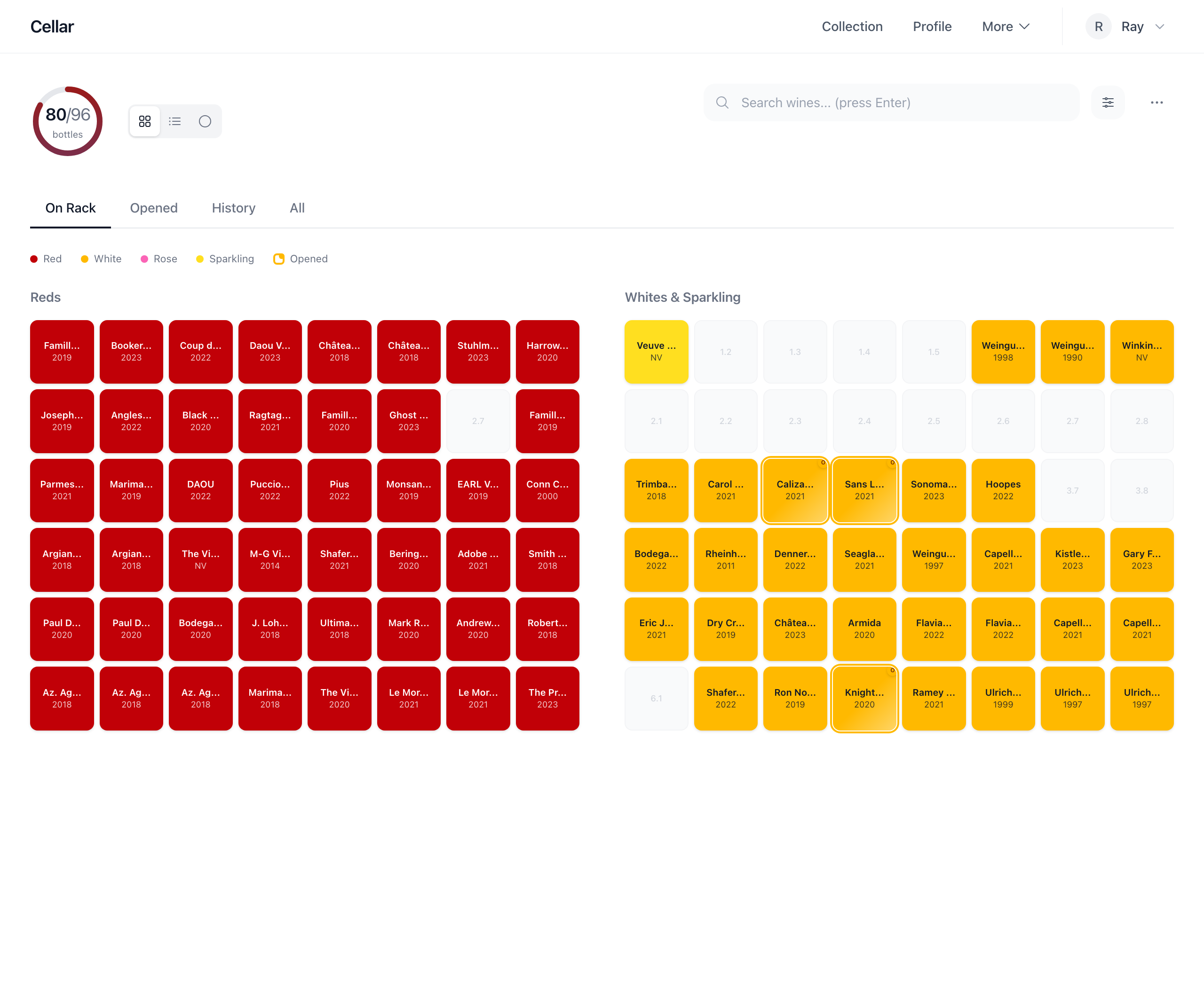Open the M-G Vi... 2014 bottle
Viewport: 1204px width, 1006px height.
[270, 560]
